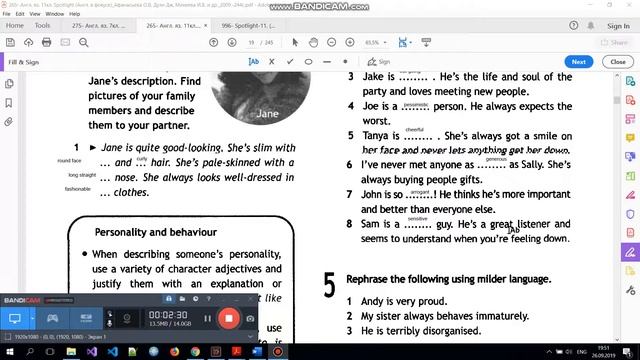
Task: Select the dot fill tool
Action: (x=345, y=62)
